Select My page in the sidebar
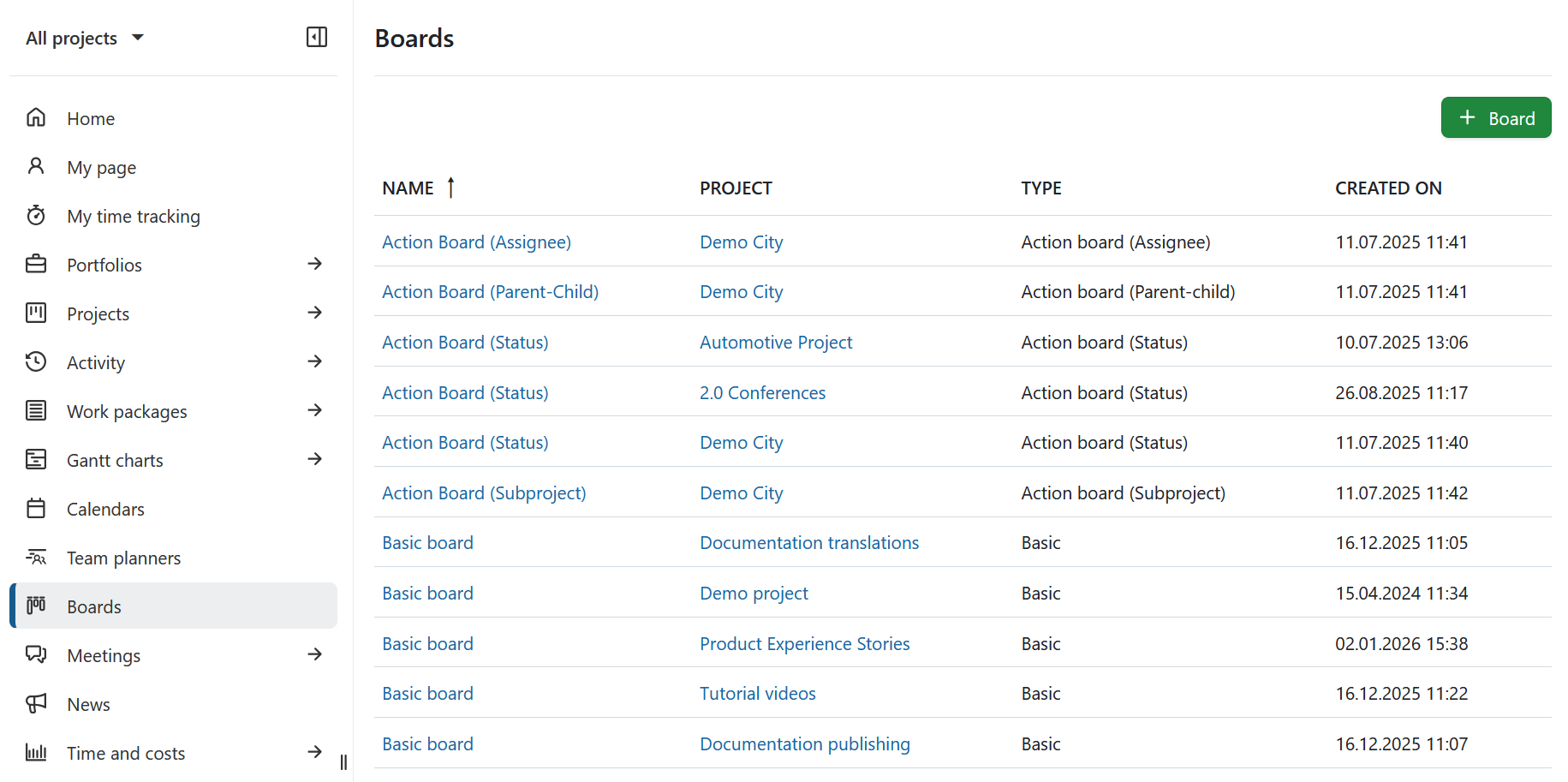Screen dimensions: 1568x782 [101, 167]
